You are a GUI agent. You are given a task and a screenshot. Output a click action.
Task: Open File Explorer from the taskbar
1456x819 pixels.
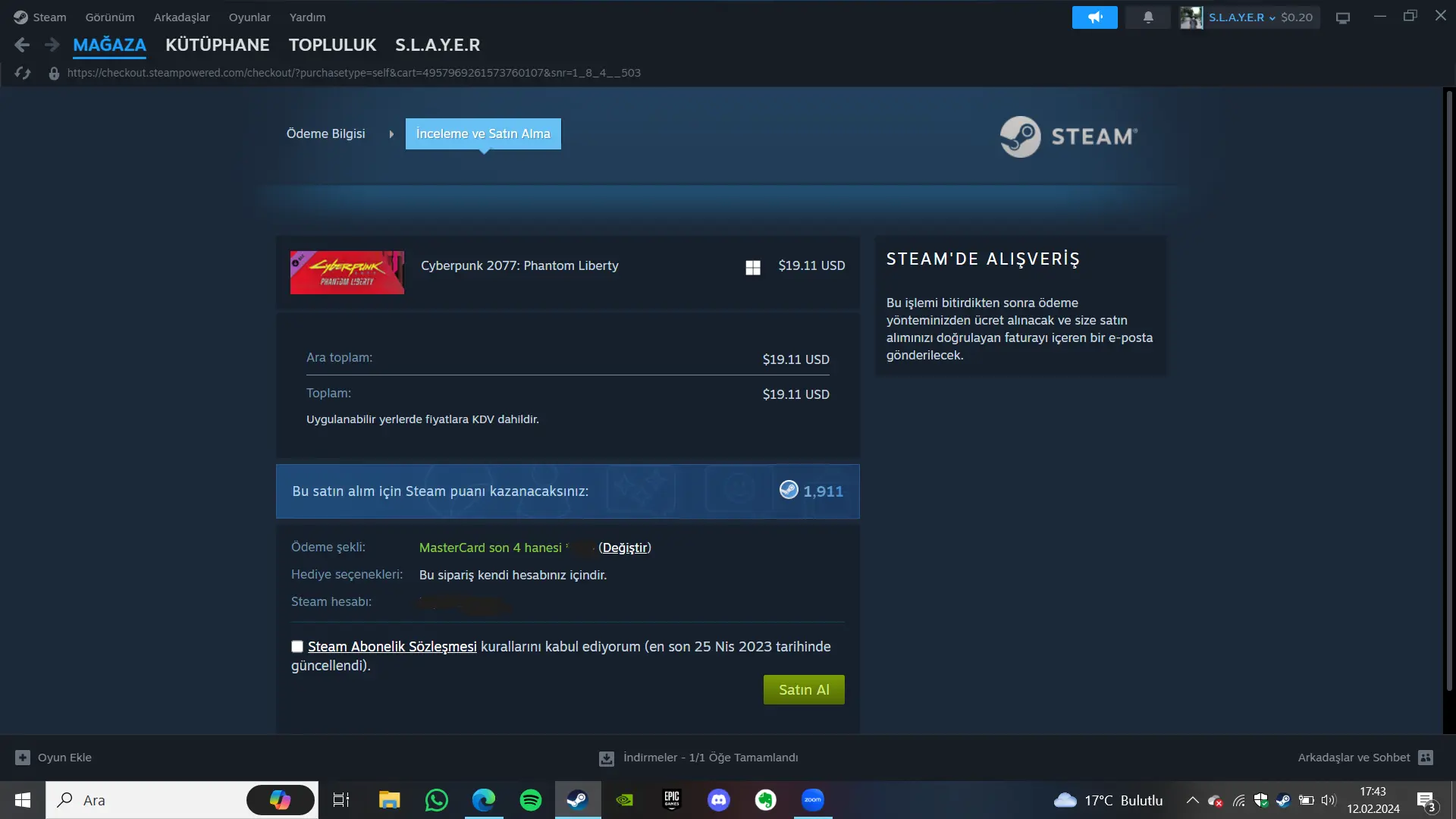(x=390, y=800)
